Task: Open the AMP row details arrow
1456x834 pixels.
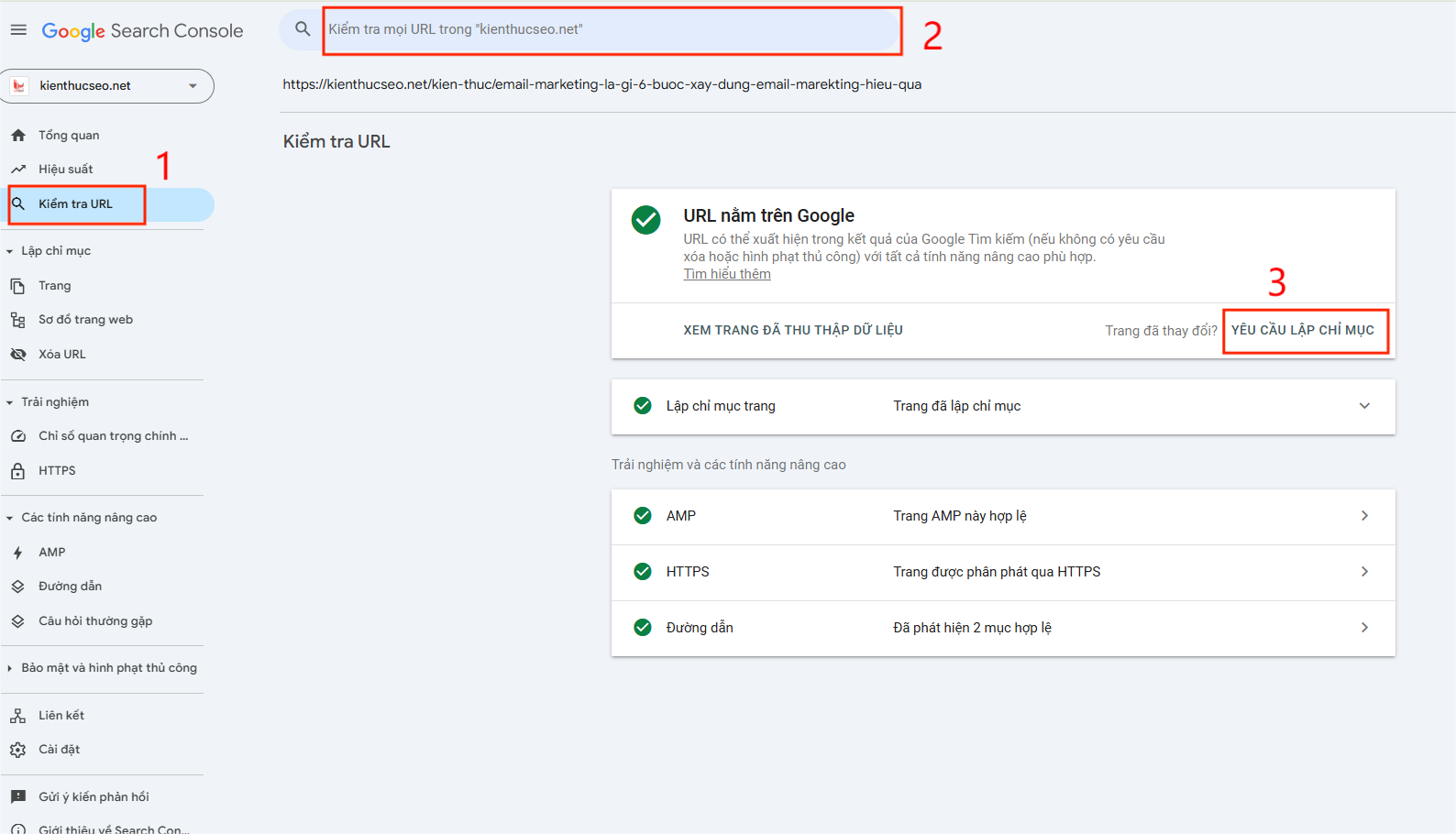Action: pyautogui.click(x=1364, y=516)
